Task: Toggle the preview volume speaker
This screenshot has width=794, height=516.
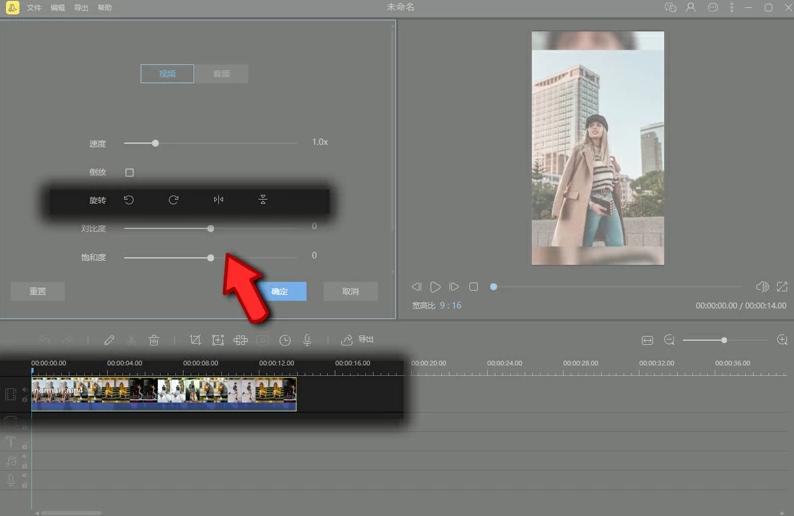Action: (762, 287)
